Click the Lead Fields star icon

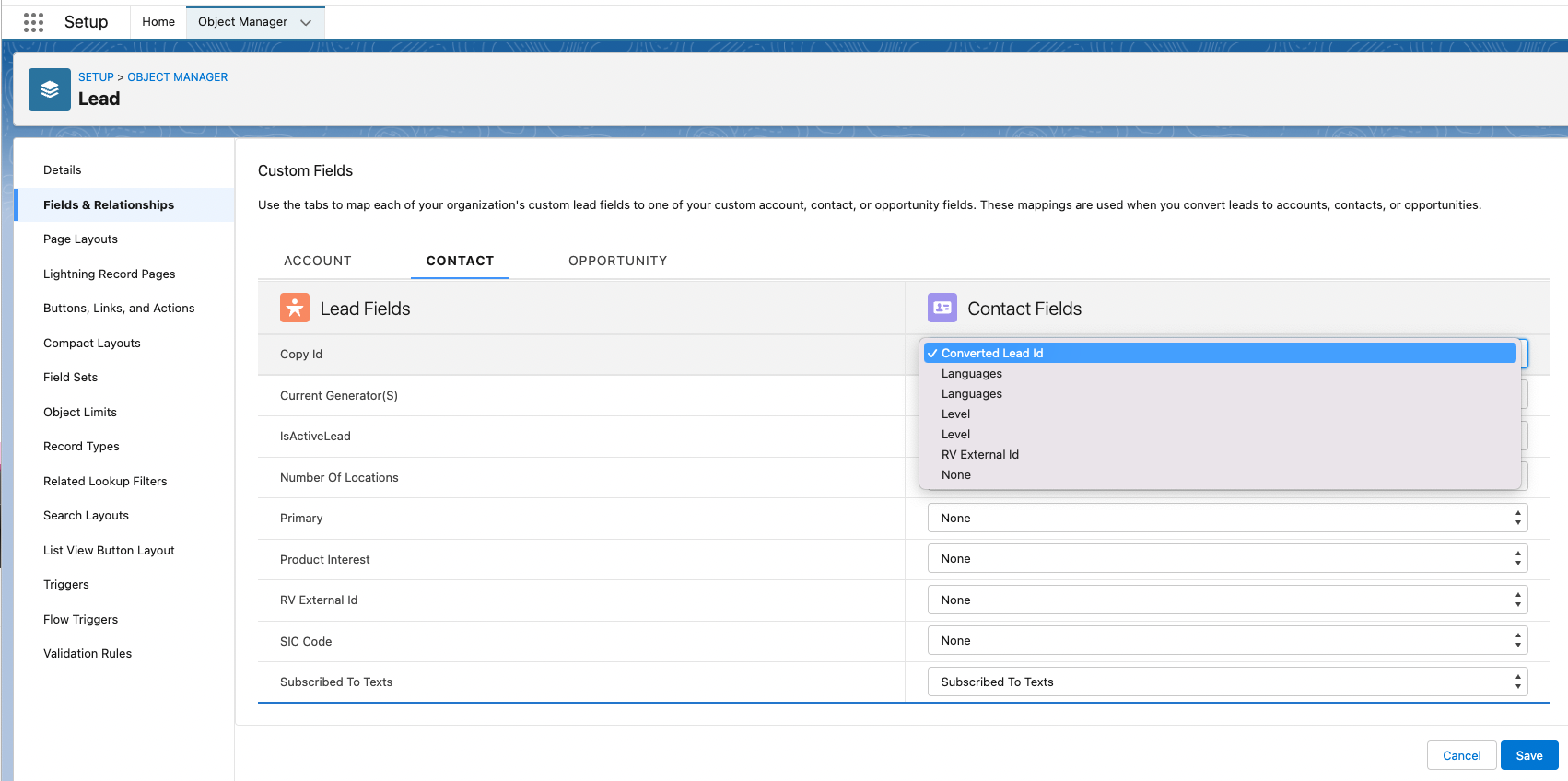295,308
